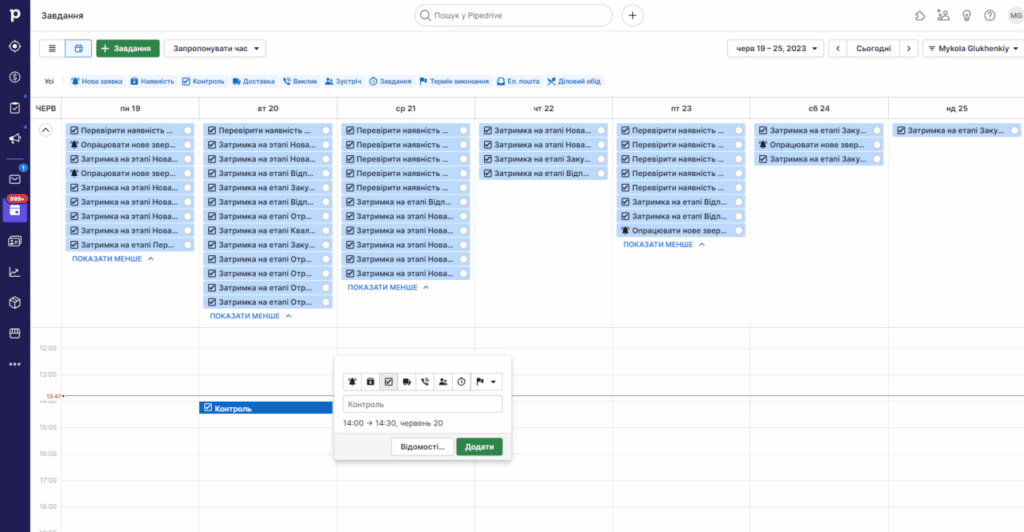Open the Campaigns megaphone icon in sidebar
1024x532 pixels.
[x=15, y=138]
